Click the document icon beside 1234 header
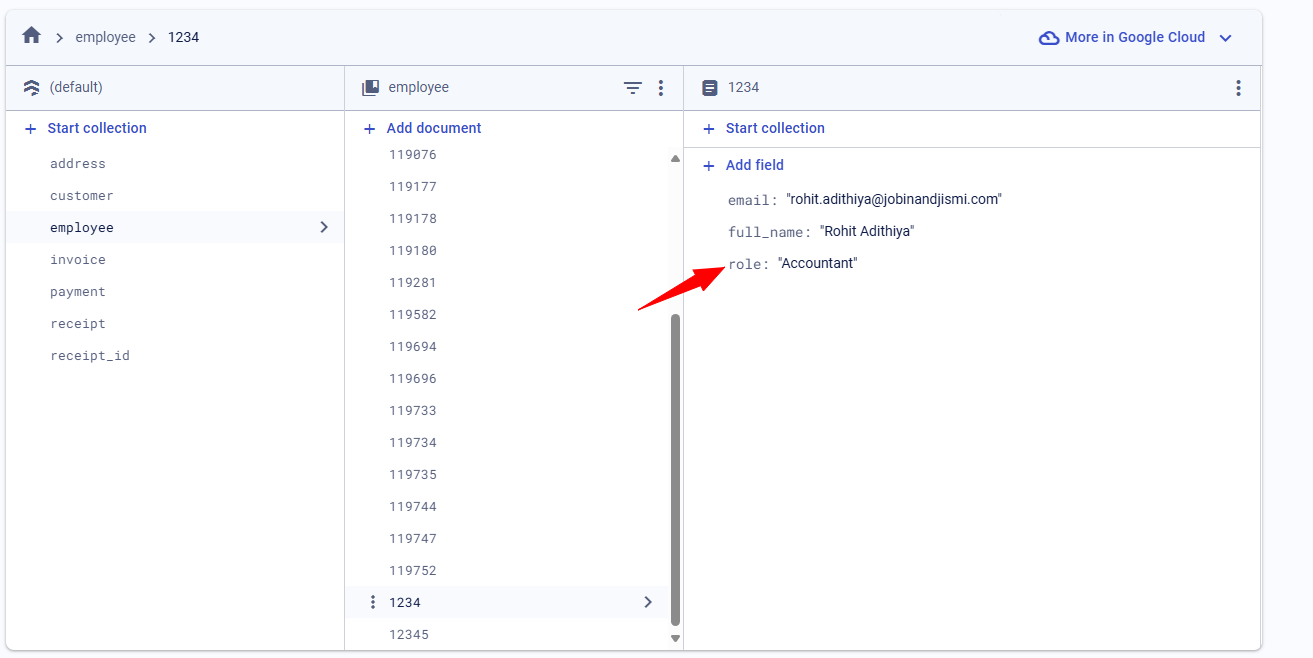 click(710, 88)
